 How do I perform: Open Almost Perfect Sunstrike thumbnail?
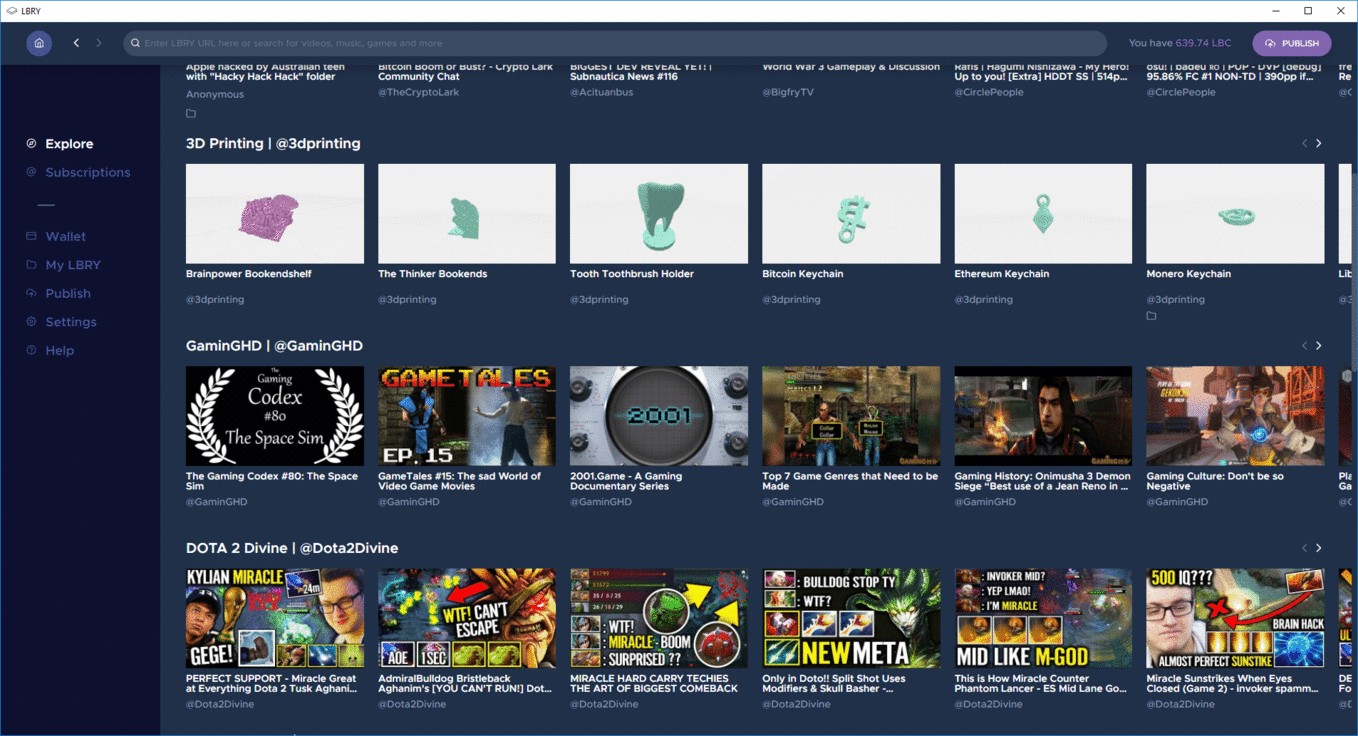click(1235, 618)
